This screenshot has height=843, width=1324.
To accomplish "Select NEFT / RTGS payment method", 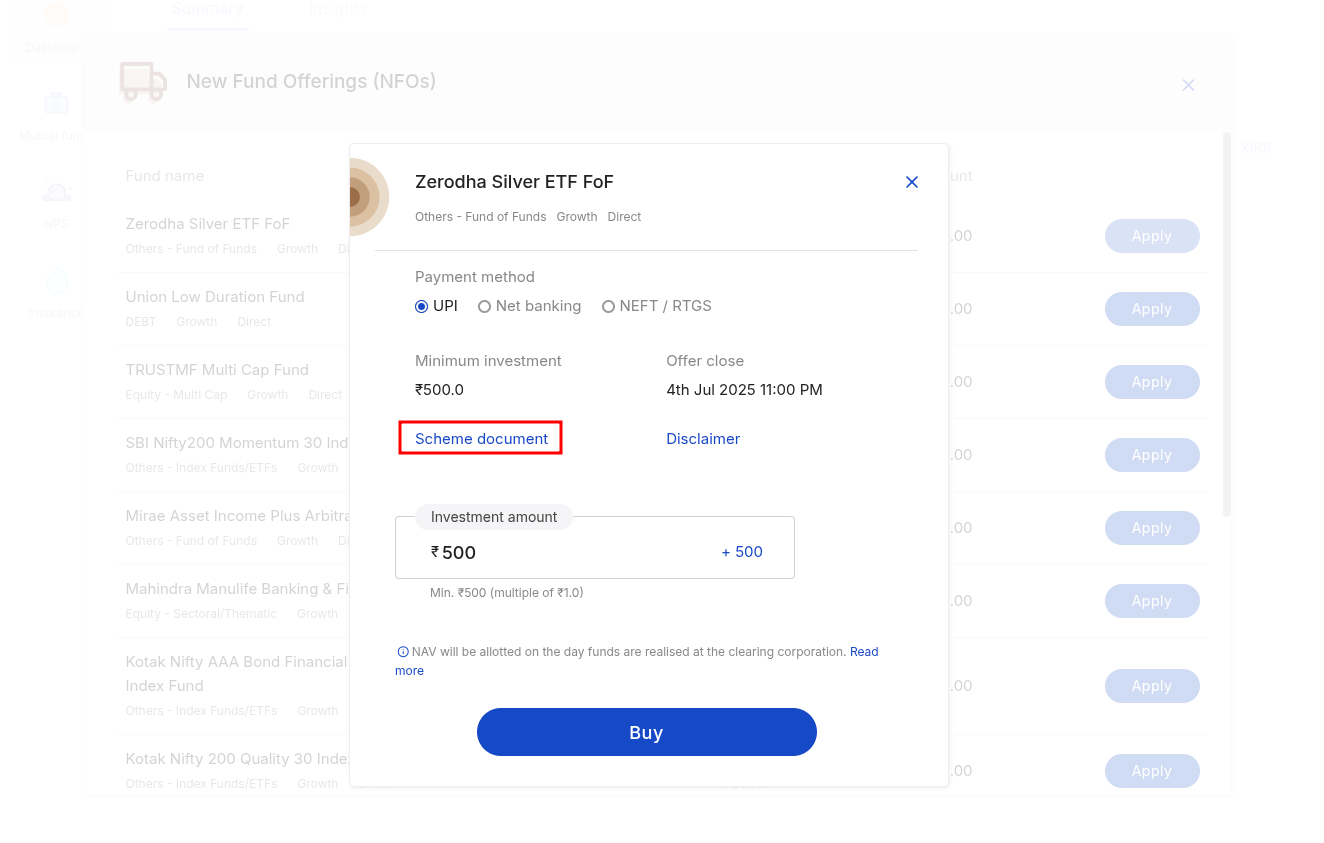I will (656, 306).
